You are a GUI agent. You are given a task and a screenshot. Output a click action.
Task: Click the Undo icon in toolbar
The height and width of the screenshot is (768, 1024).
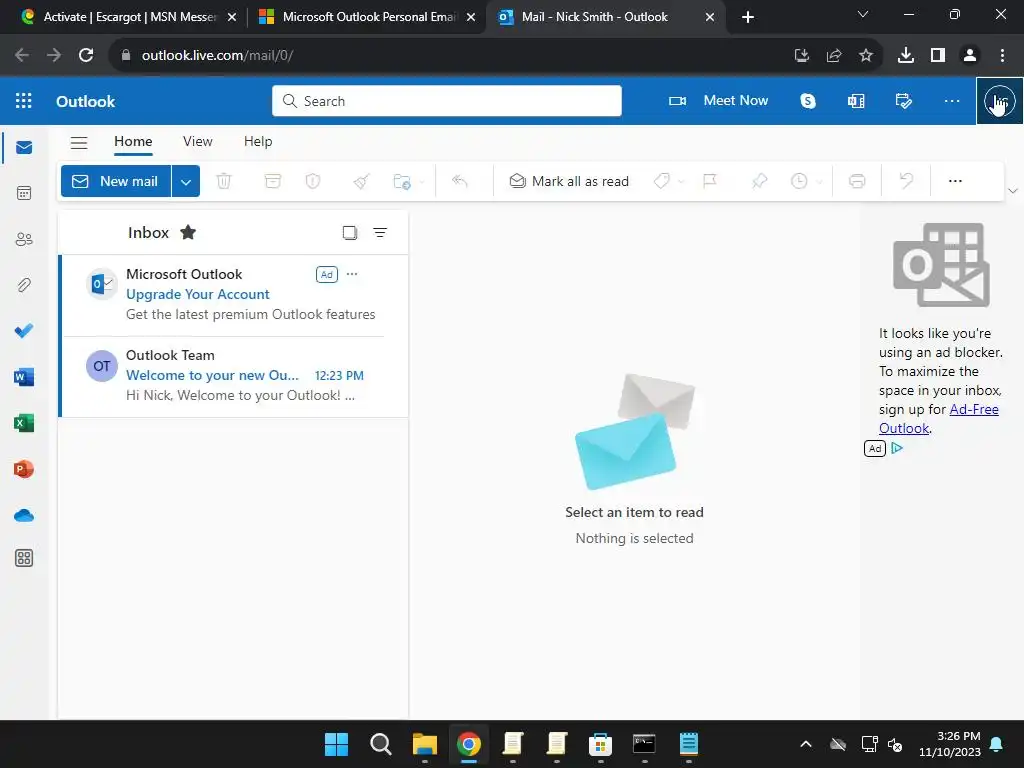click(906, 181)
